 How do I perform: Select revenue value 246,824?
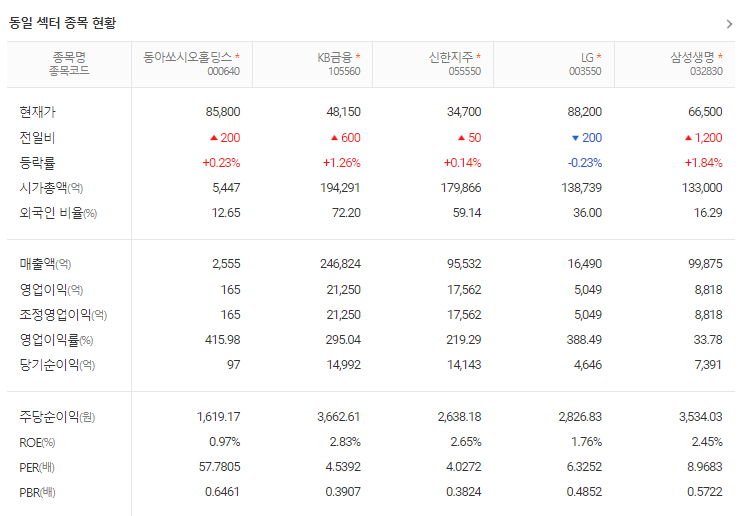[x=340, y=264]
